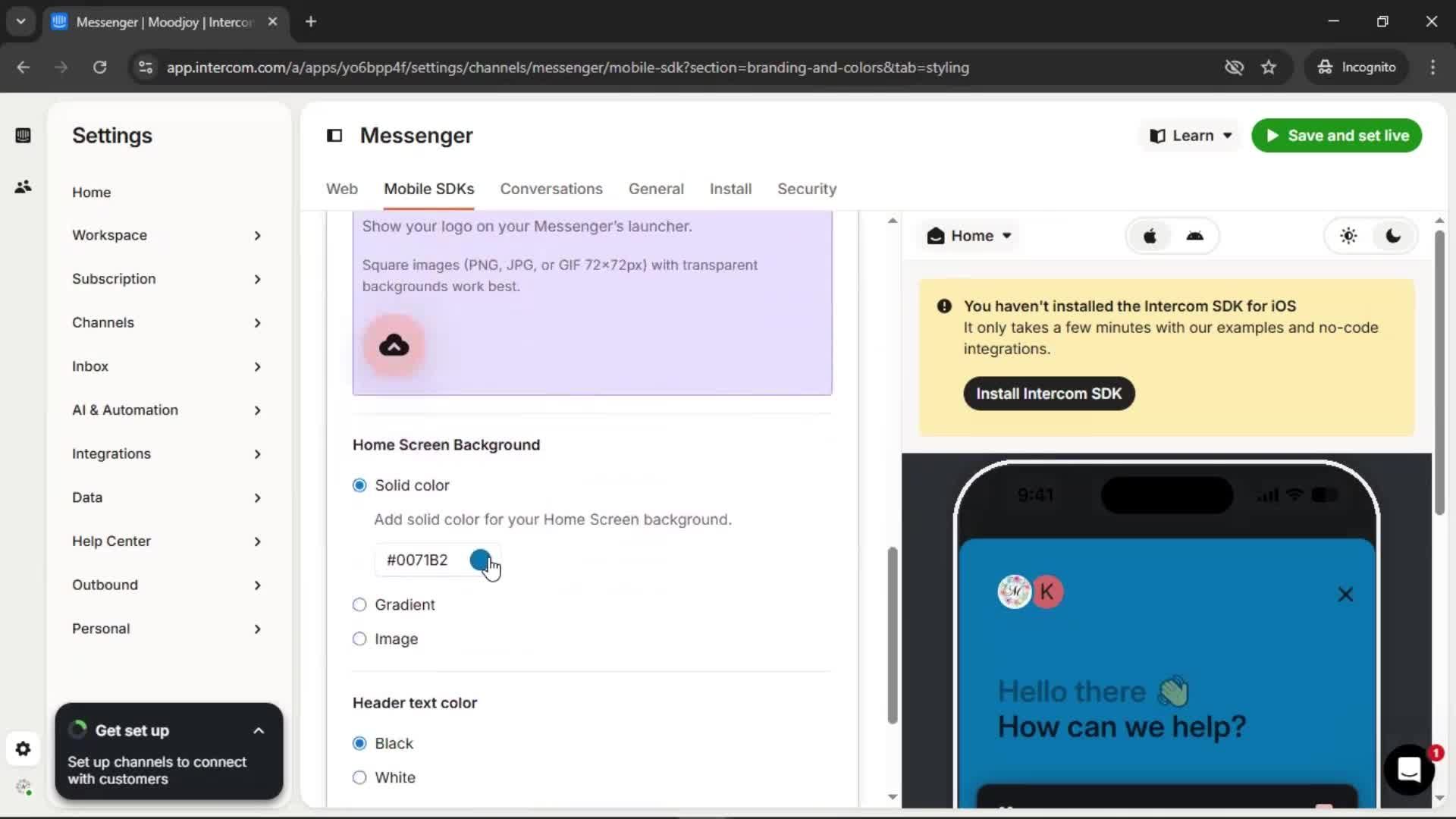Click Incognito profile button
The image size is (1456, 819).
pos(1357,67)
